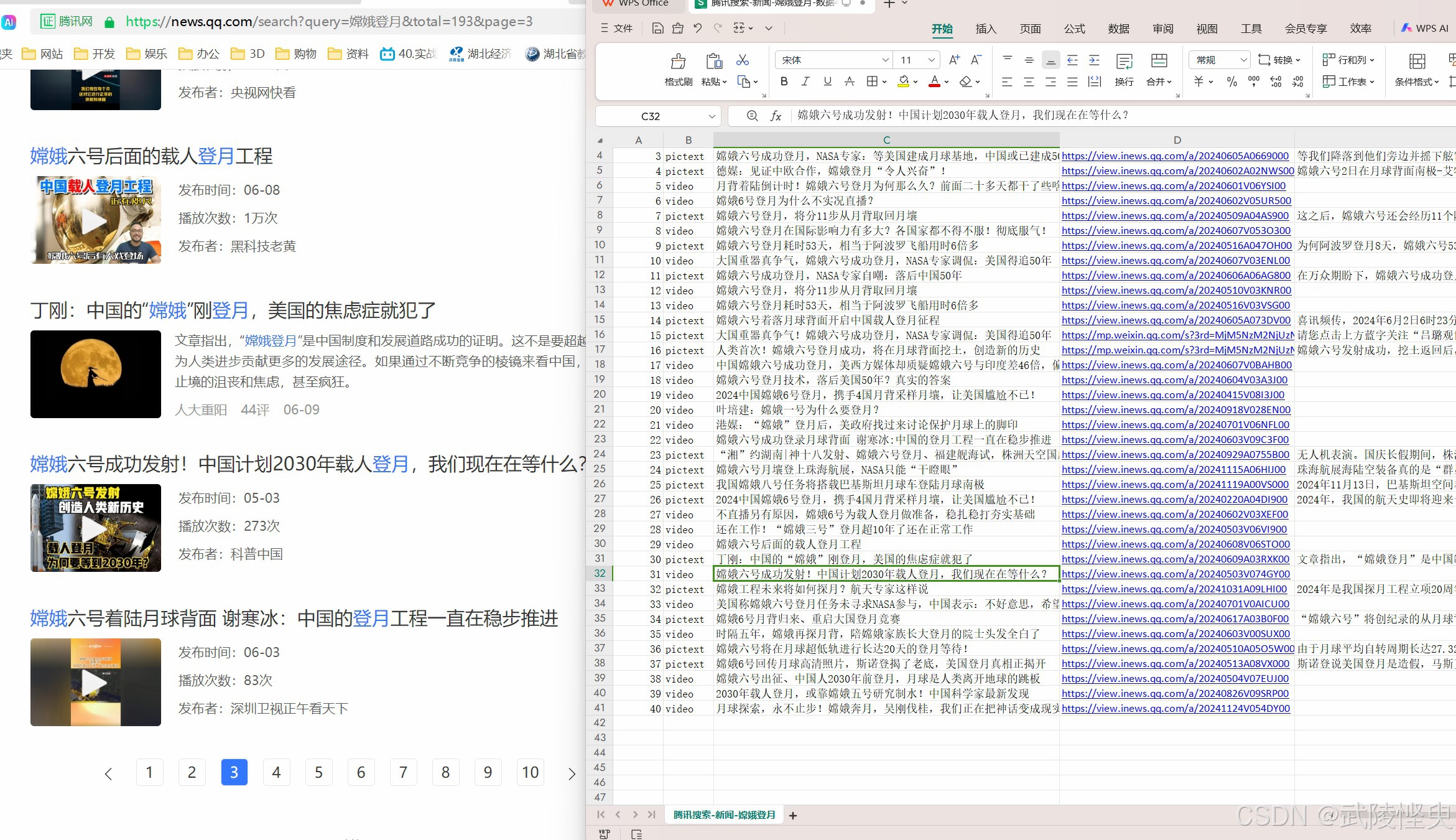
Task: Click the Save icon in quick toolbar
Action: [x=657, y=28]
